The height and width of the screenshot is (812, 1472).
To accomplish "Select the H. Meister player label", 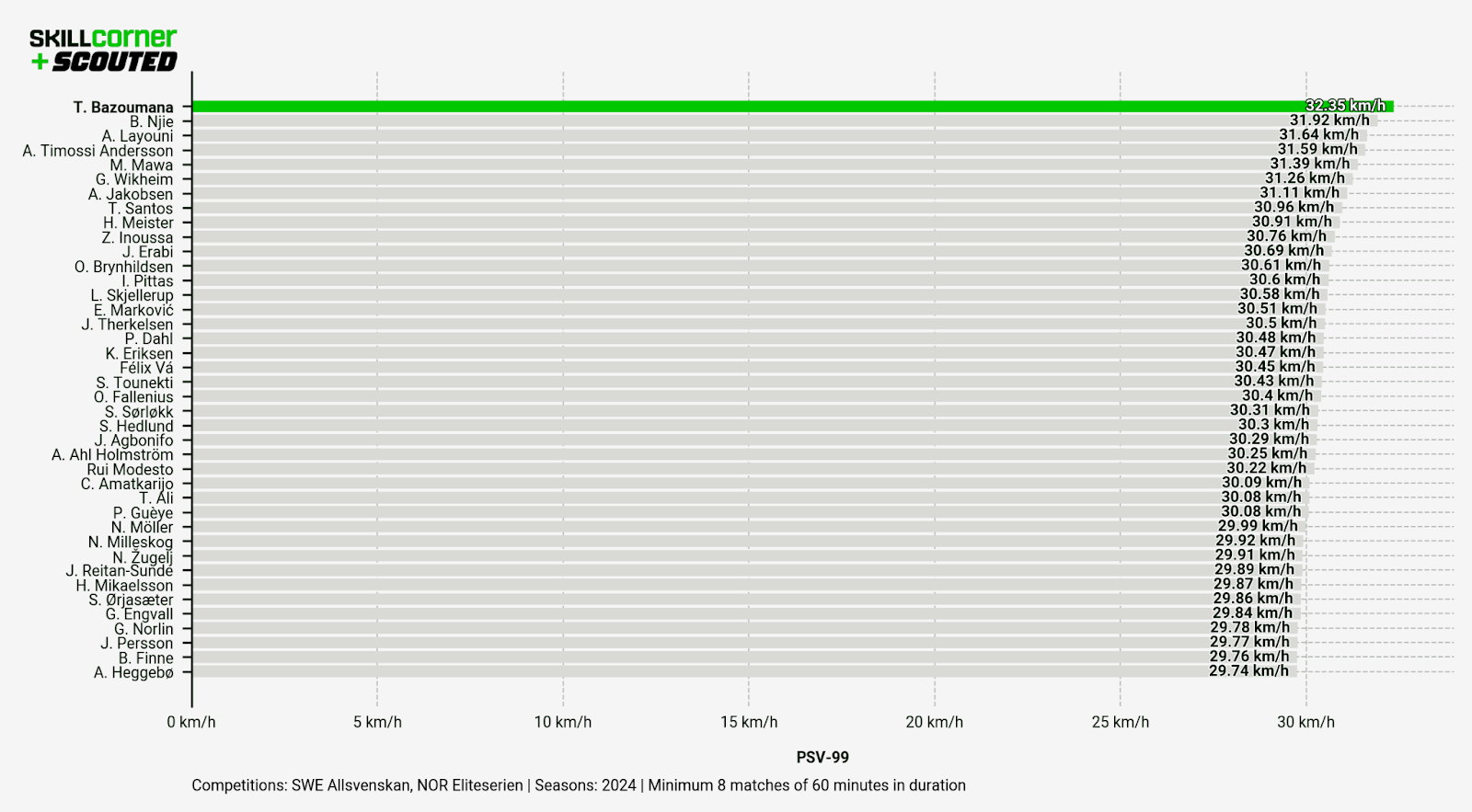I will (138, 223).
